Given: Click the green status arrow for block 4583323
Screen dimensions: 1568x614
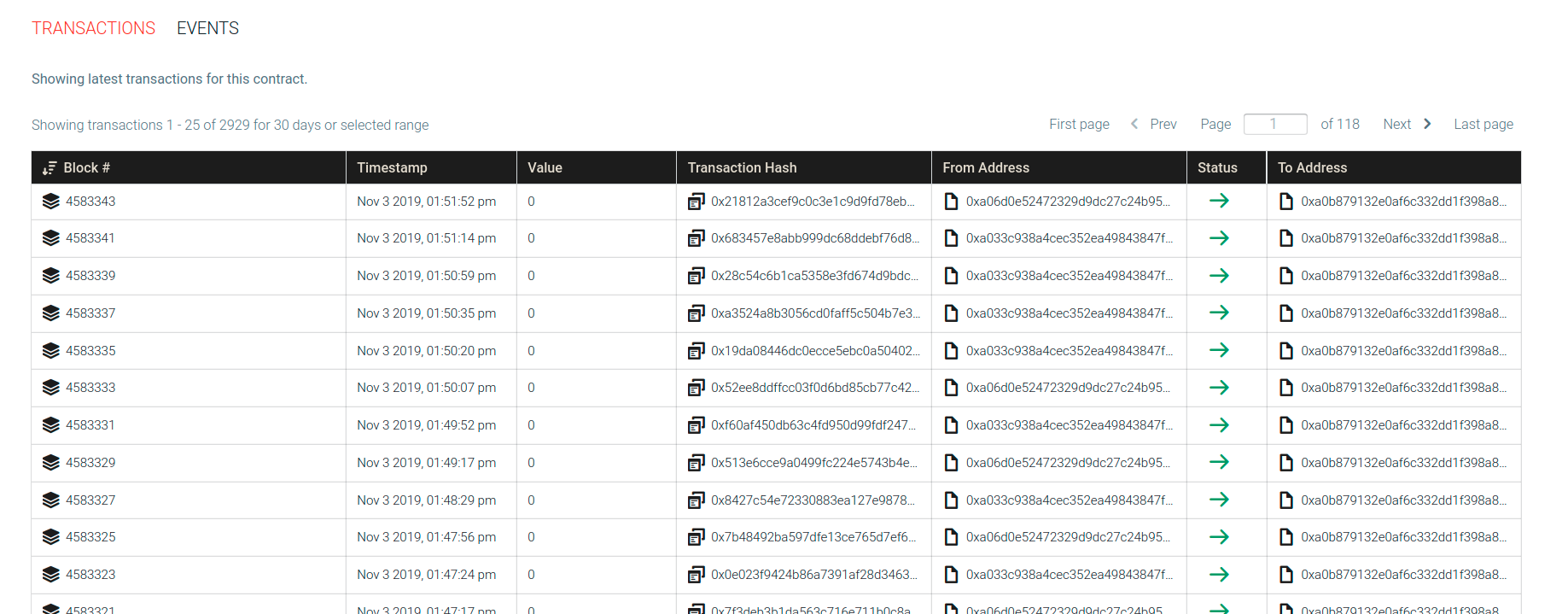Looking at the screenshot, I should (1219, 575).
